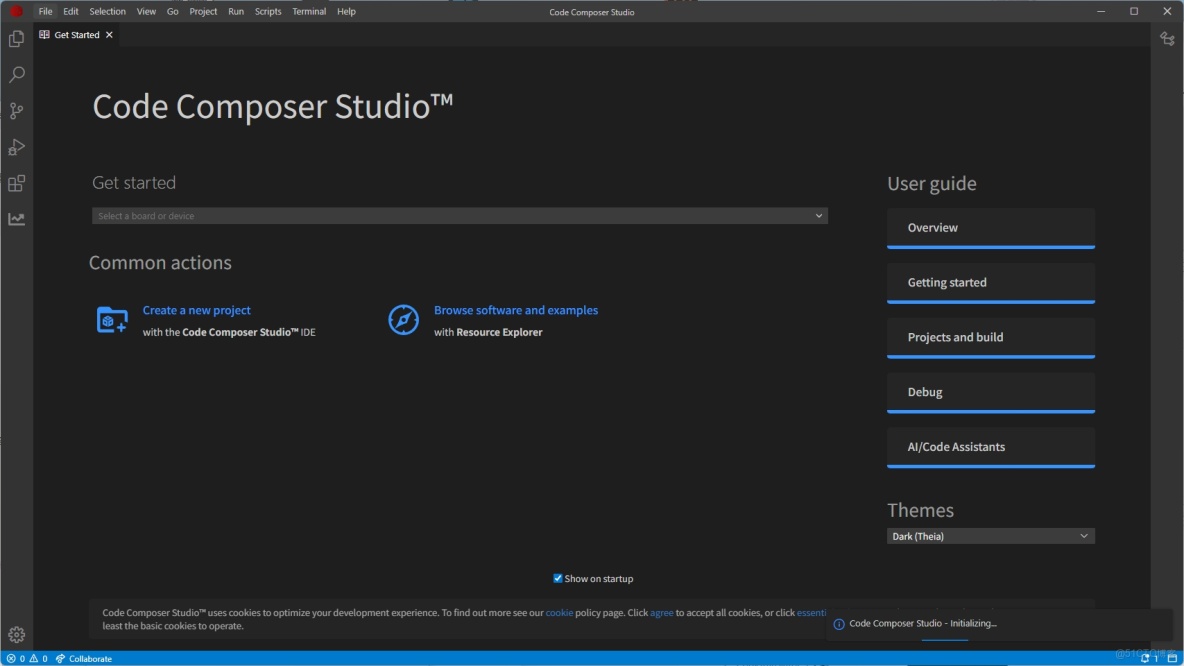Viewport: 1184px width, 666px height.
Task: Open the Getting started user guide
Action: pyautogui.click(x=990, y=283)
